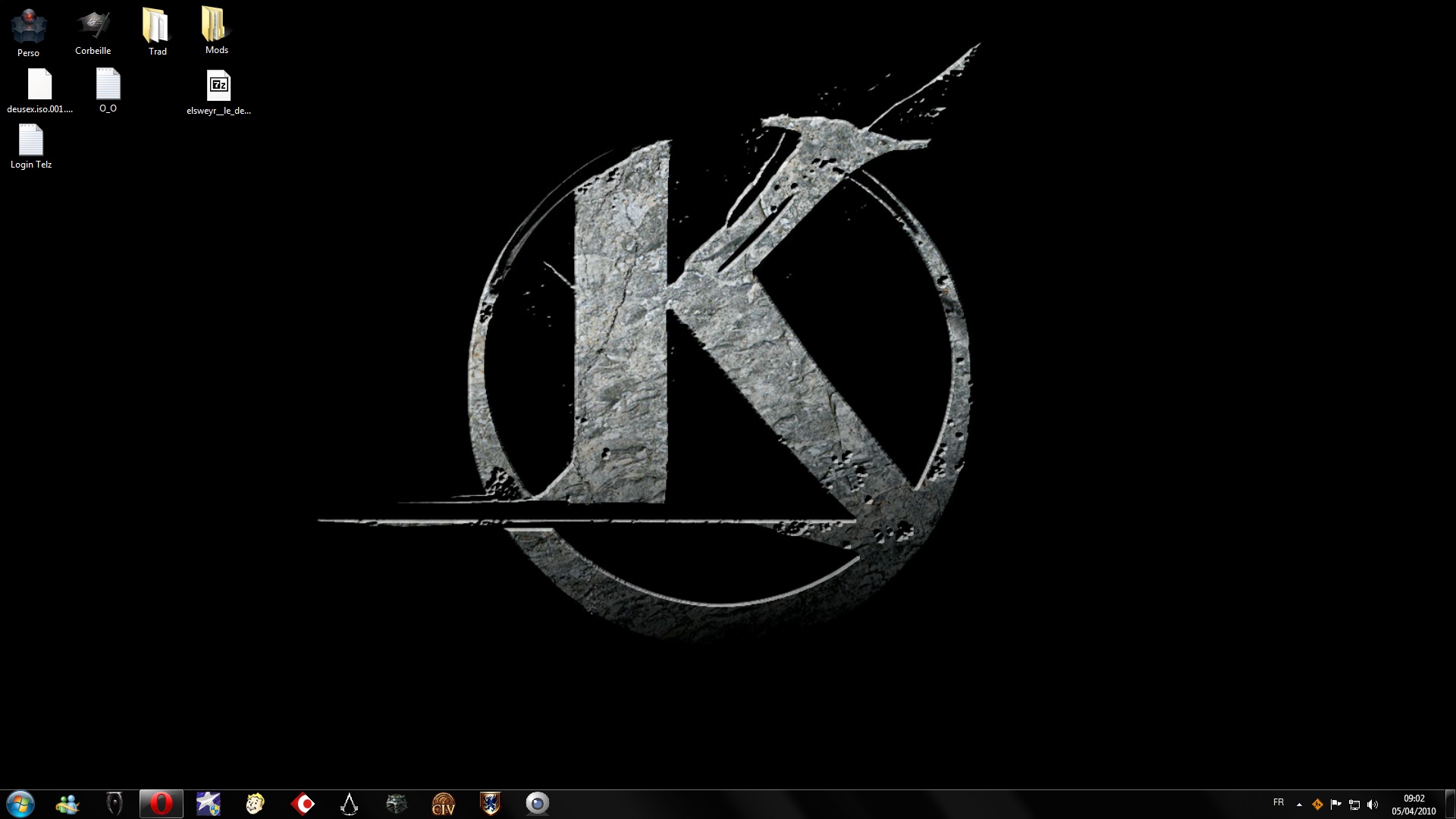Expand the hidden system tray icons arrow
Image resolution: width=1456 pixels, height=819 pixels.
1299,805
